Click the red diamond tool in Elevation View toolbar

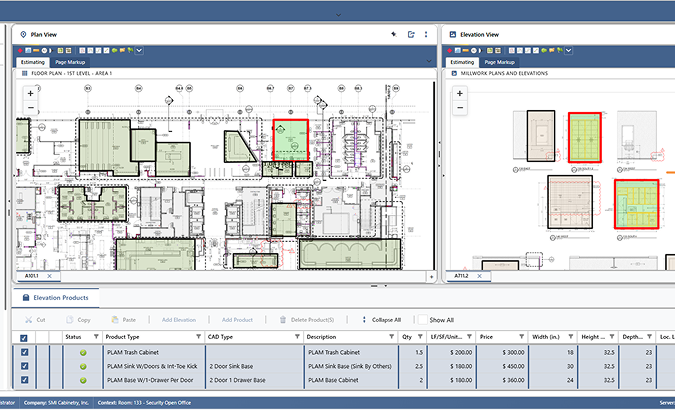(450, 50)
